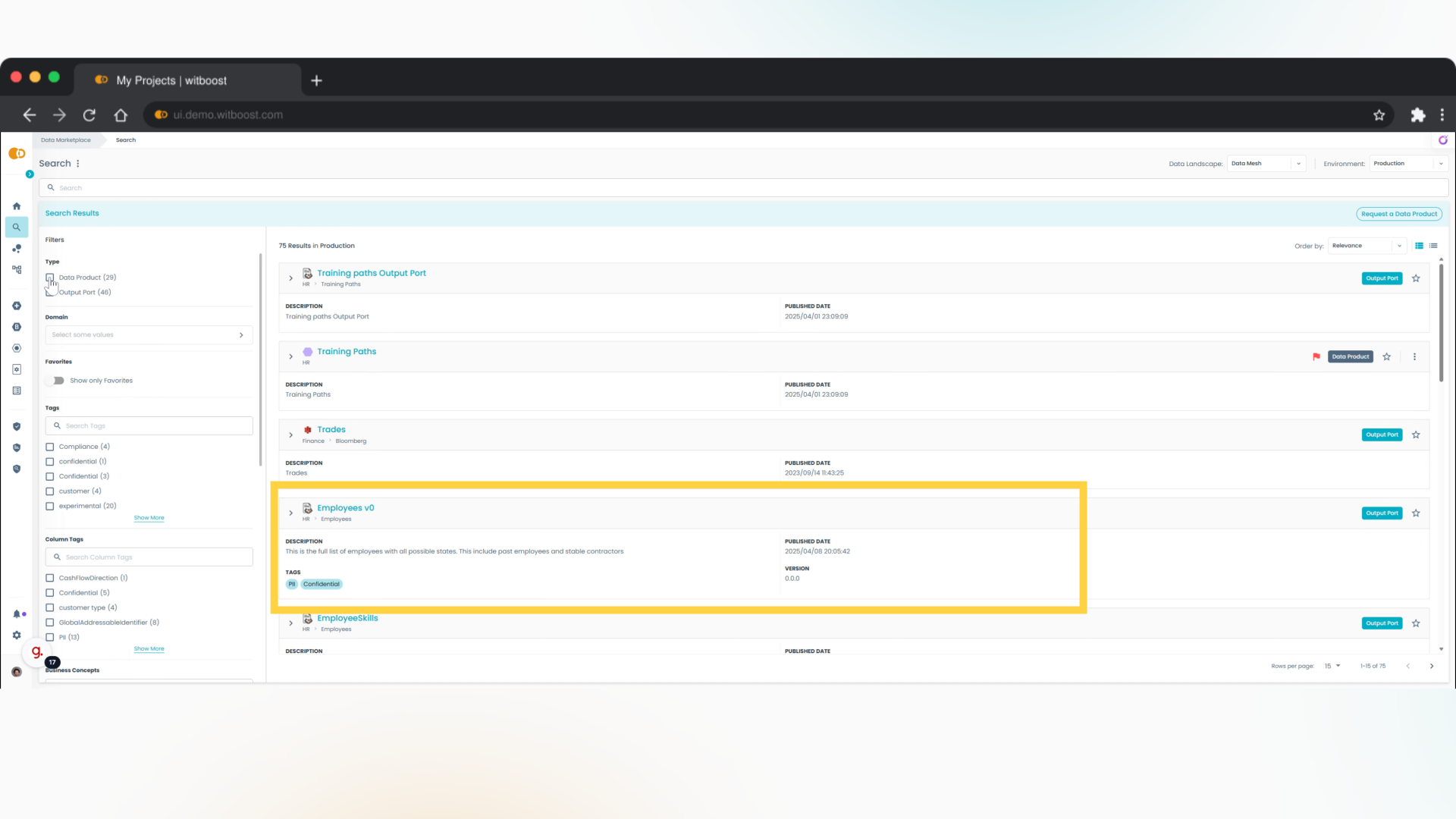Image resolution: width=1456 pixels, height=819 pixels.
Task: Select the My Projects witboost browser tab
Action: click(x=187, y=80)
